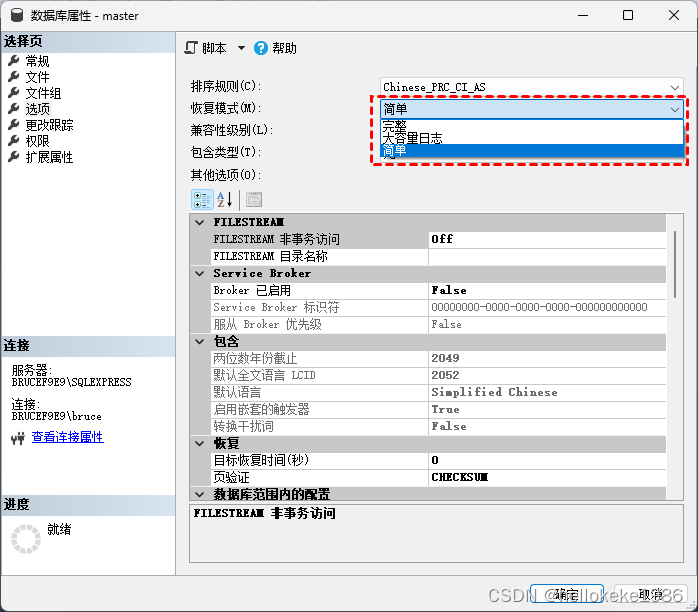Open the 更改跟踪 page
Screen dimensions: 698x612
pyautogui.click(x=49, y=125)
